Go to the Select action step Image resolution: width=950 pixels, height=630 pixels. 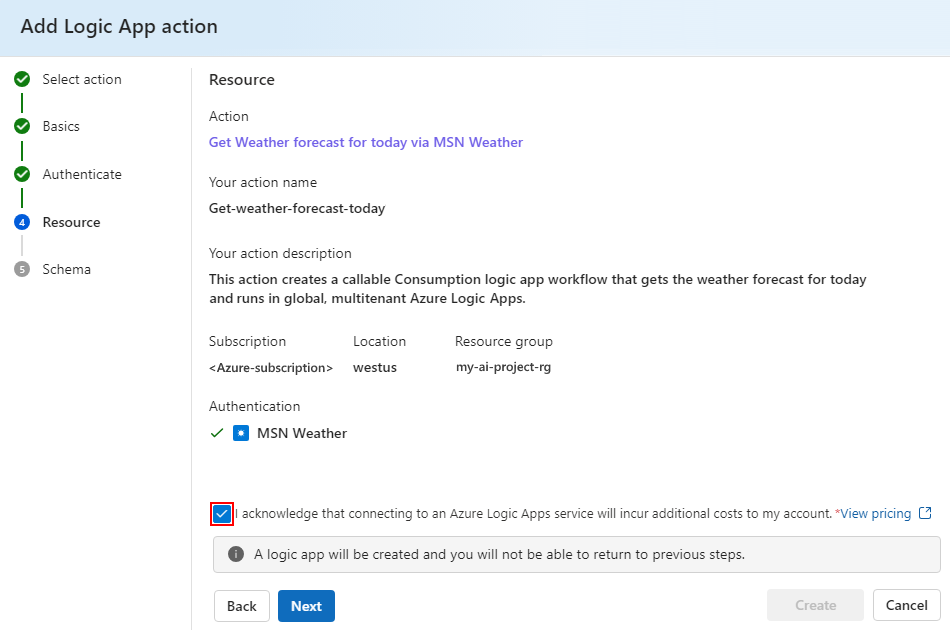pos(82,79)
